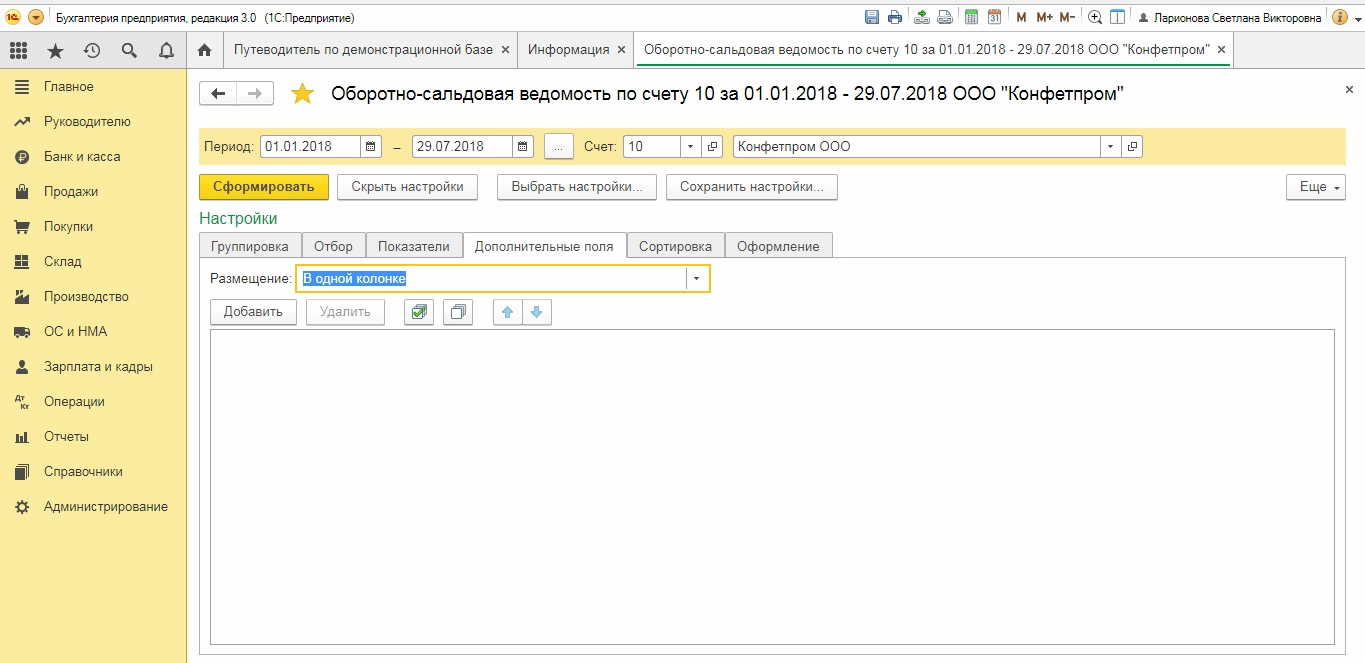The image size is (1365, 663).
Task: Switch to the Сортировка tab
Action: pyautogui.click(x=675, y=246)
